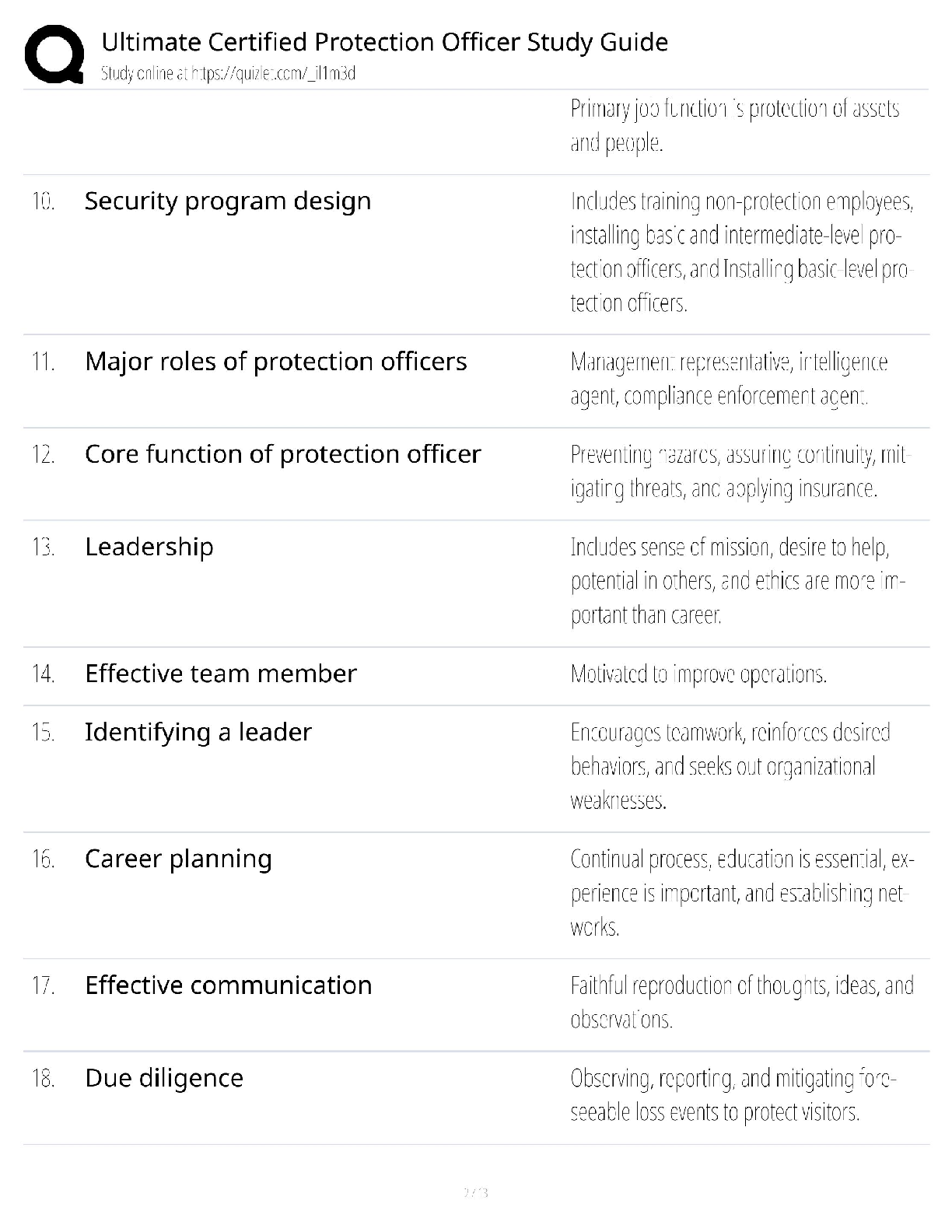Click row number 10 label
The height and width of the screenshot is (1232, 952).
[43, 202]
